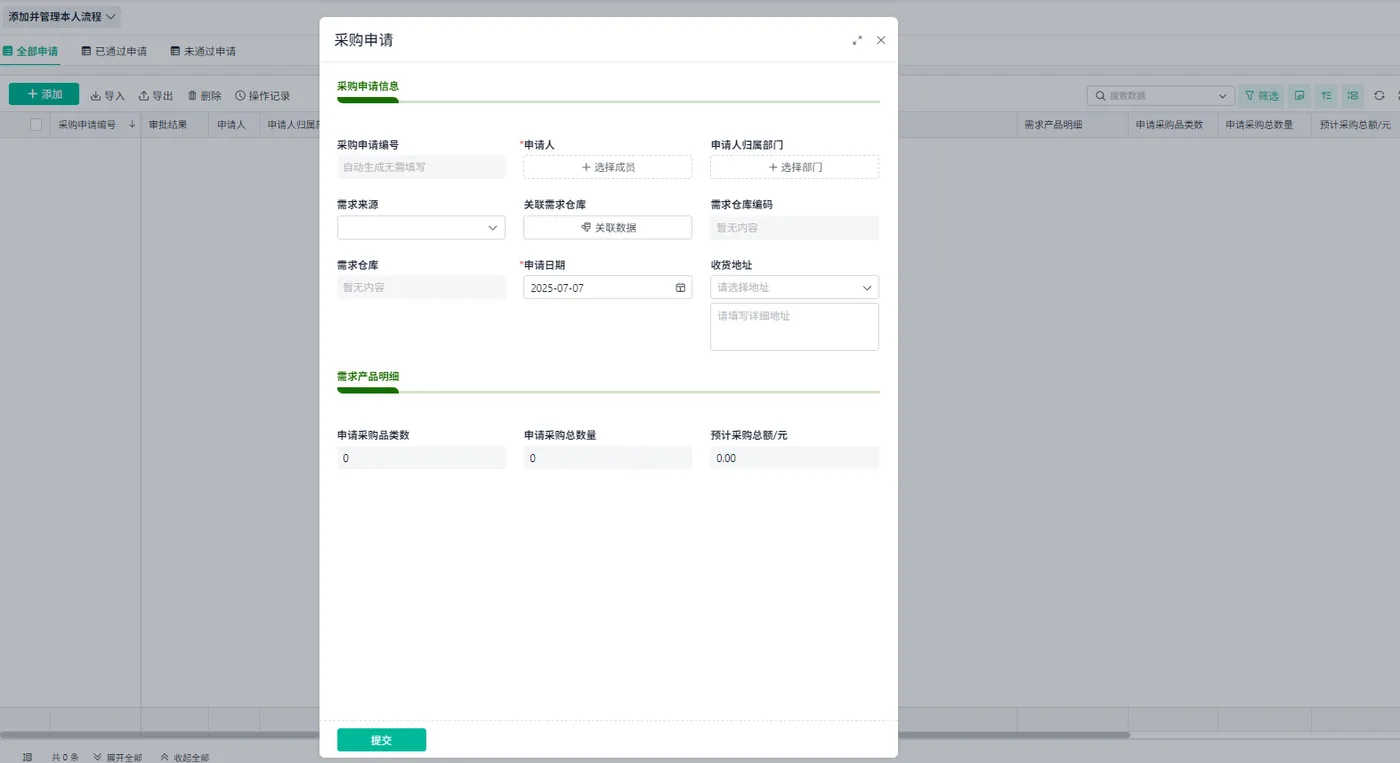
Task: Tick the select-all checkbox in table header
Action: (x=36, y=125)
